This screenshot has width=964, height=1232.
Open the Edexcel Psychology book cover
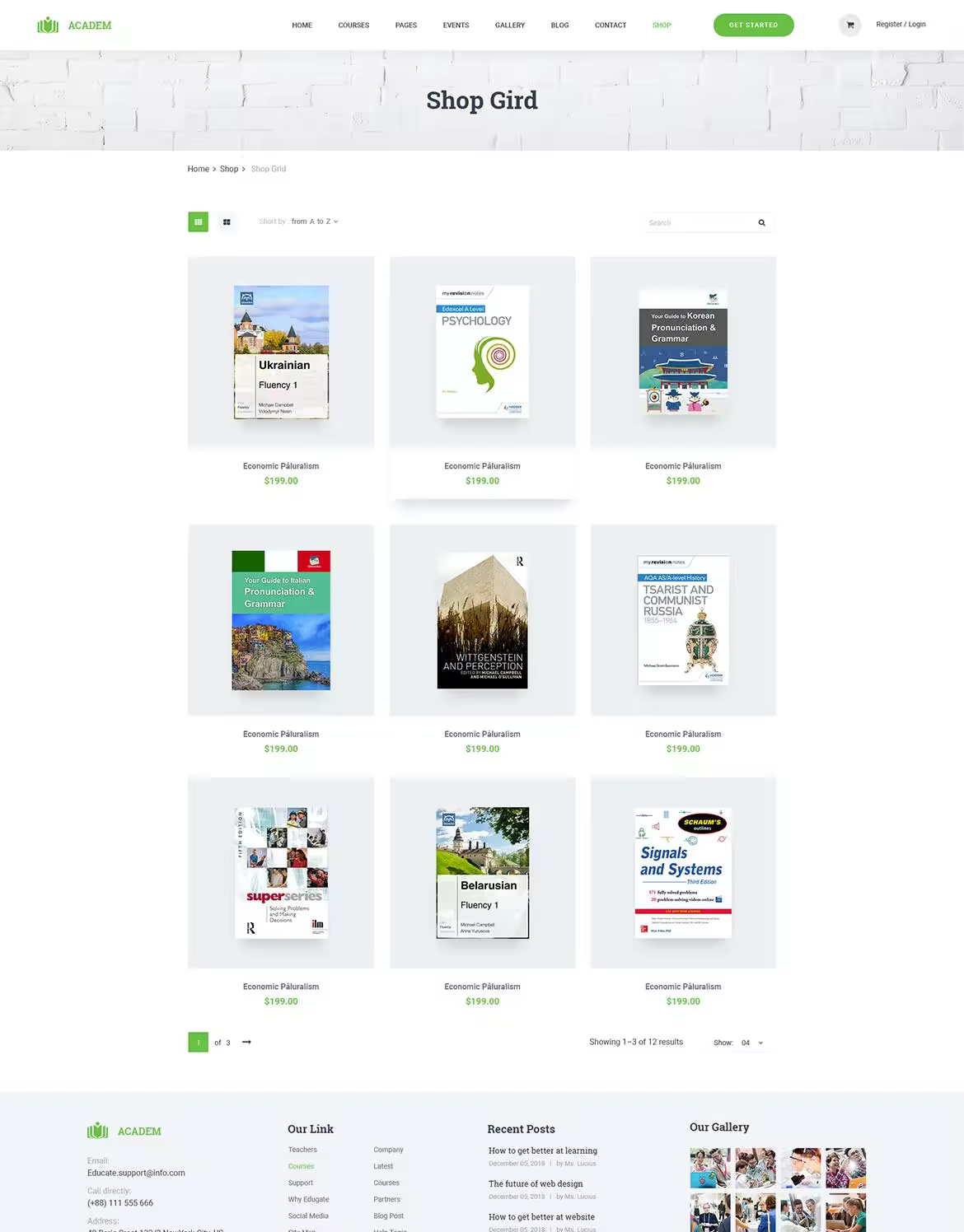[x=482, y=352]
